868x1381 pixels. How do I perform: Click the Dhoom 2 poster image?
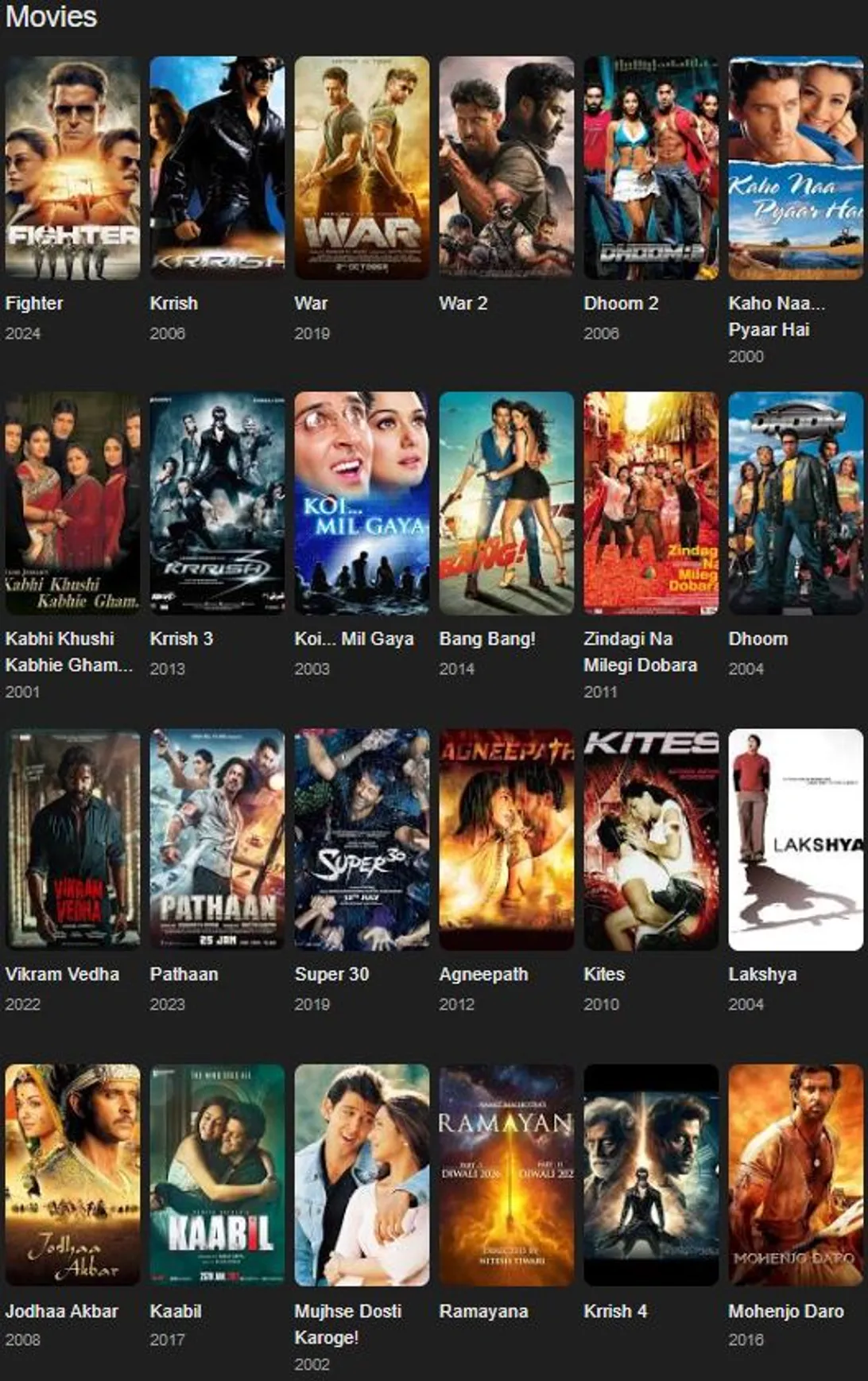click(651, 168)
